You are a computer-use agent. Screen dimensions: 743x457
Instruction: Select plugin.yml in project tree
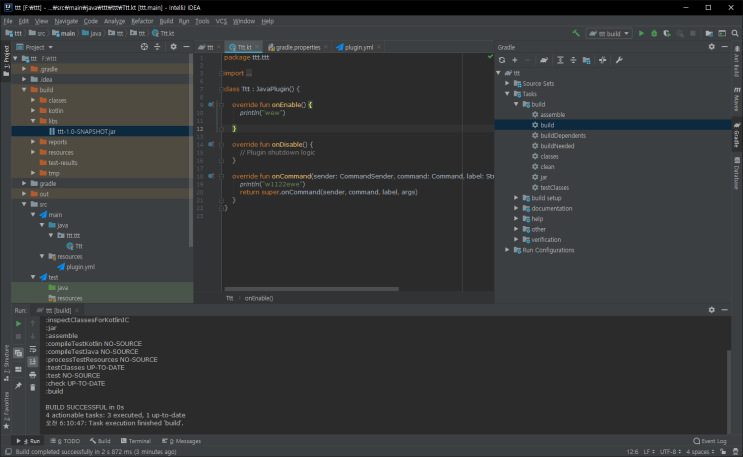click(x=80, y=267)
